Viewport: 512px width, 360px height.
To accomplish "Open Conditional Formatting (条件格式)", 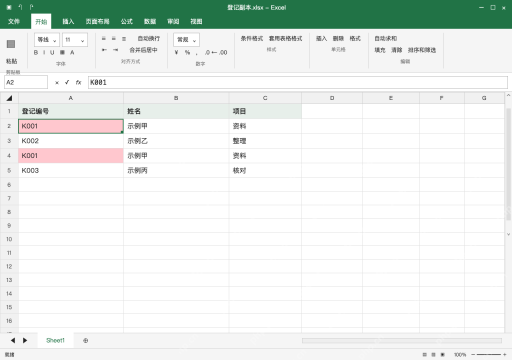I will pyautogui.click(x=252, y=39).
